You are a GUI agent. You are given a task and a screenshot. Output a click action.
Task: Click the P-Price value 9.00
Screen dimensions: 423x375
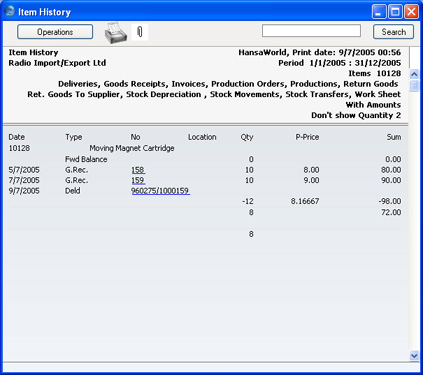tap(311, 180)
